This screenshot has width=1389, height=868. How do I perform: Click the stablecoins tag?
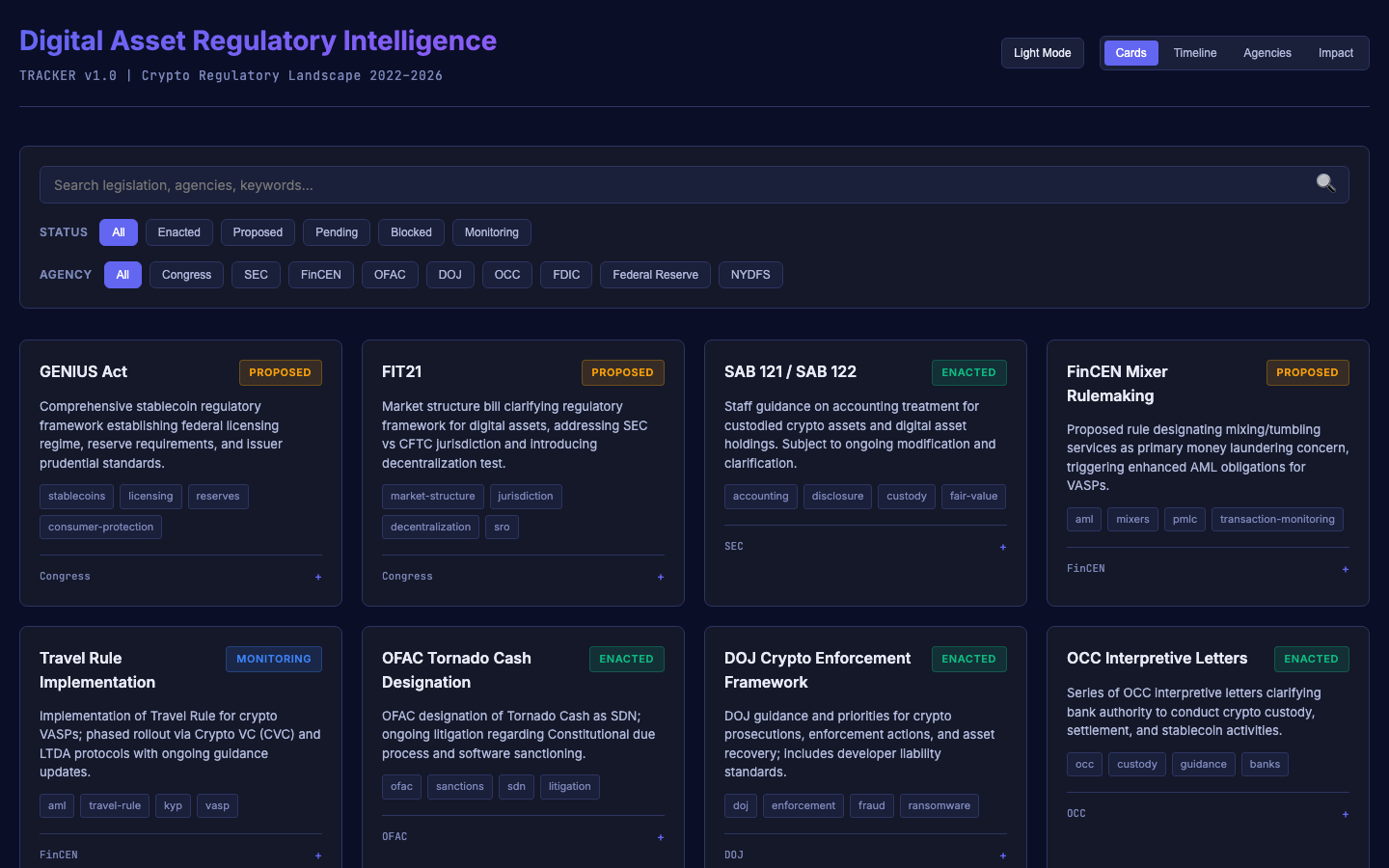pyautogui.click(x=76, y=497)
